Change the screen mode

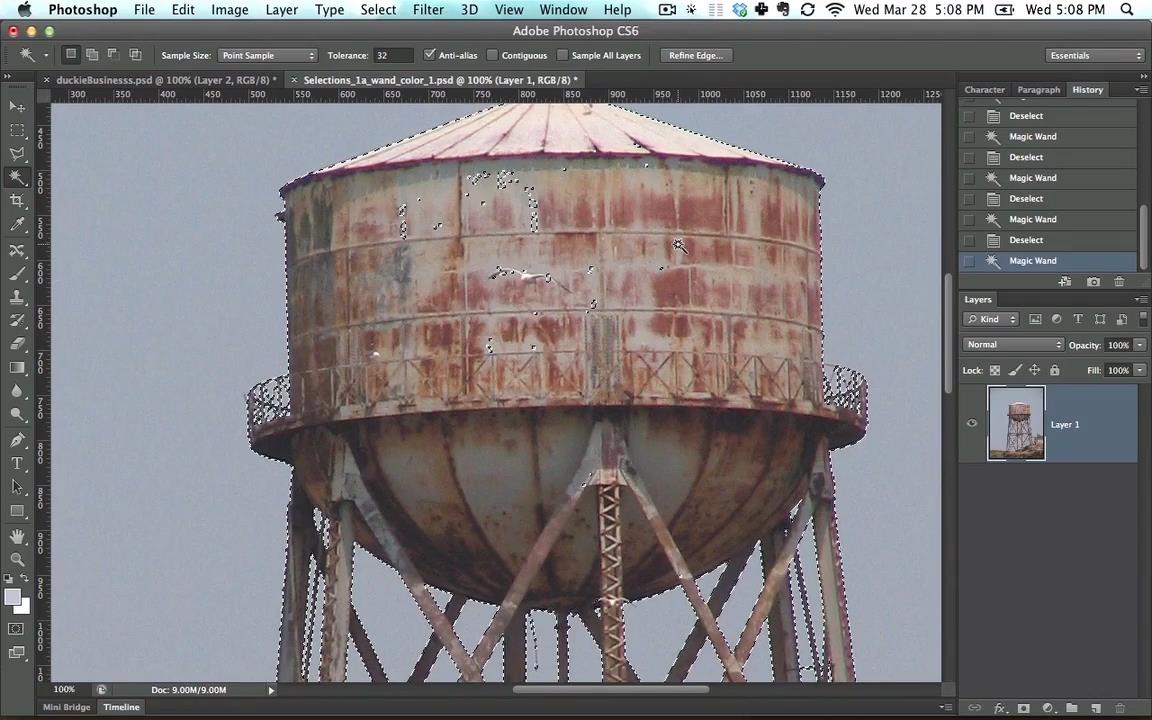(x=16, y=652)
